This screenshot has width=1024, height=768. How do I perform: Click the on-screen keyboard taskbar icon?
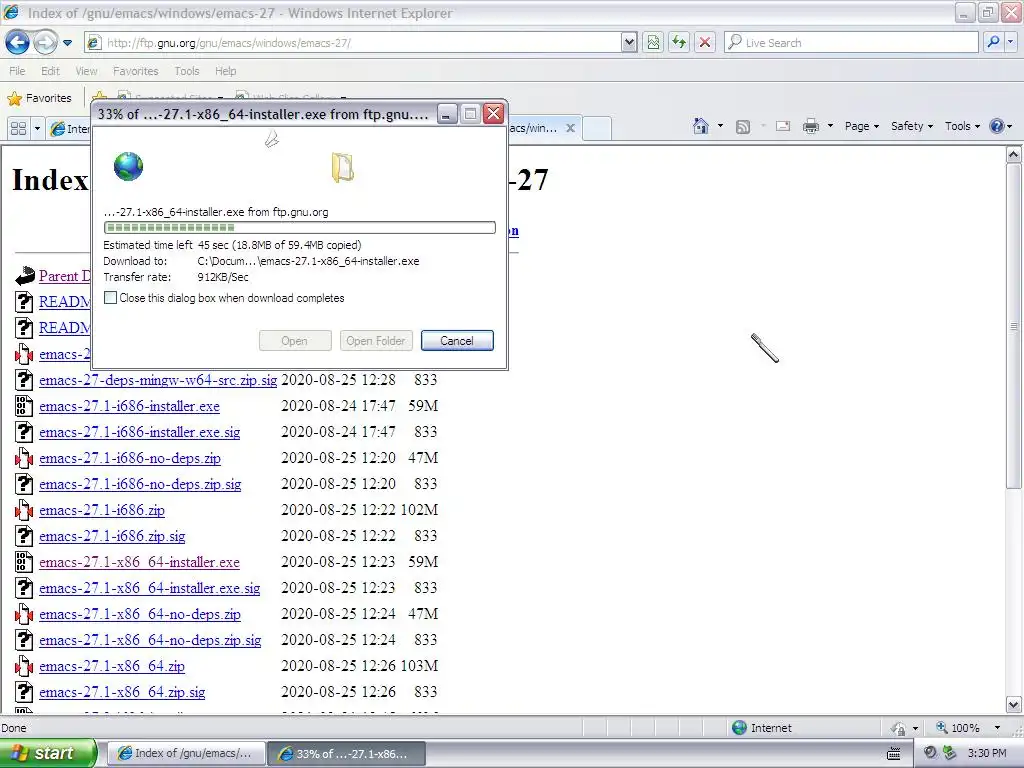(894, 754)
